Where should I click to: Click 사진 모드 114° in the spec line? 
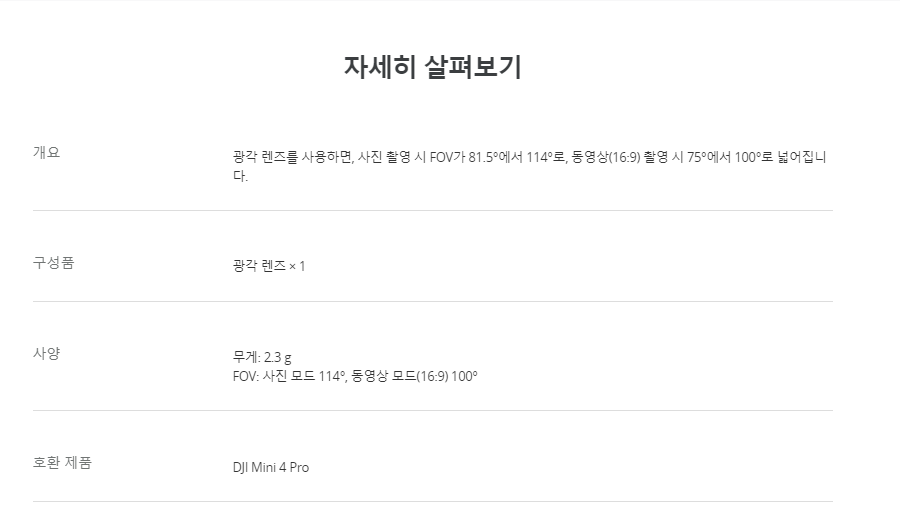click(x=303, y=376)
